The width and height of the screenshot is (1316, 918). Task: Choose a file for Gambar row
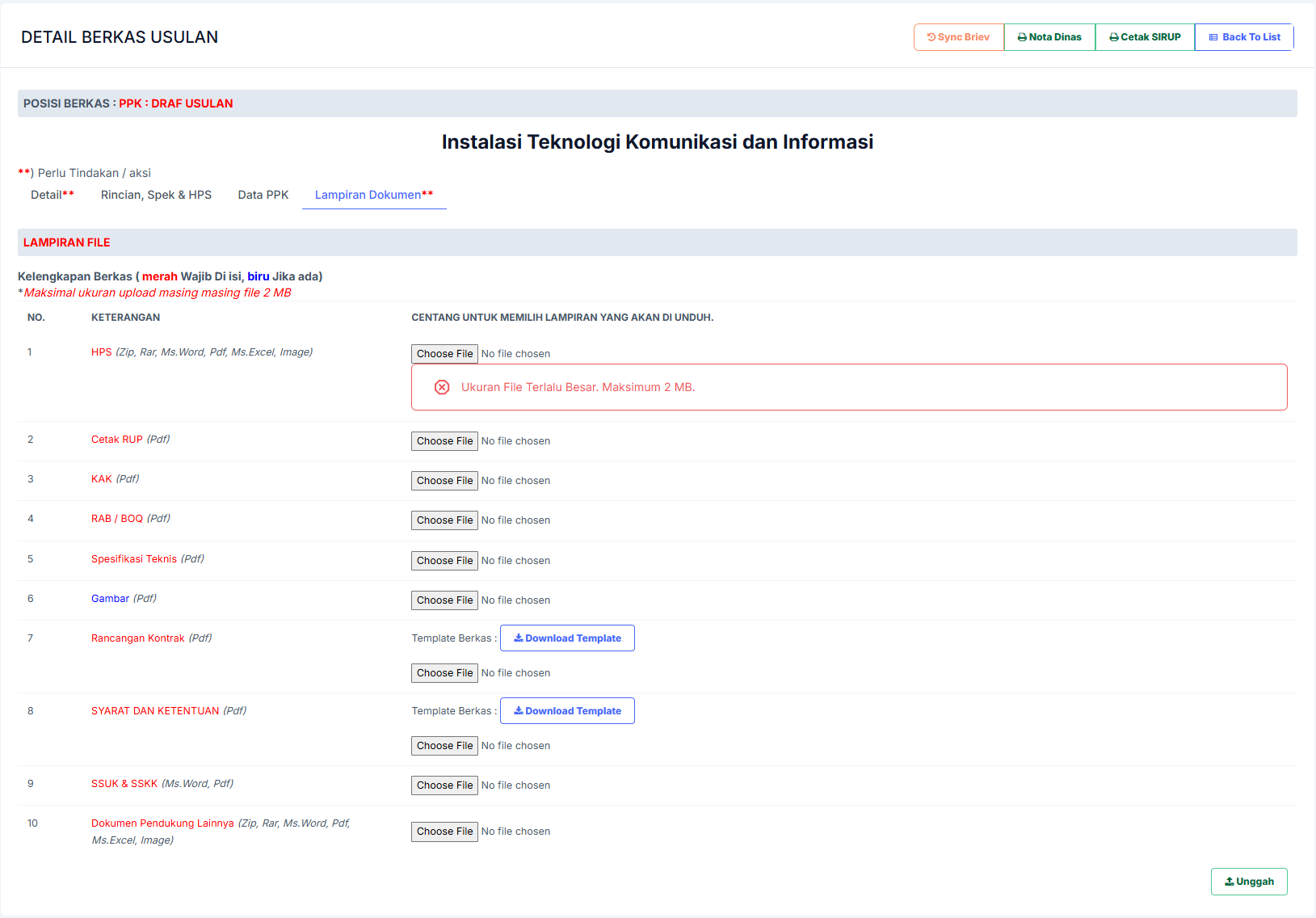[x=444, y=600]
